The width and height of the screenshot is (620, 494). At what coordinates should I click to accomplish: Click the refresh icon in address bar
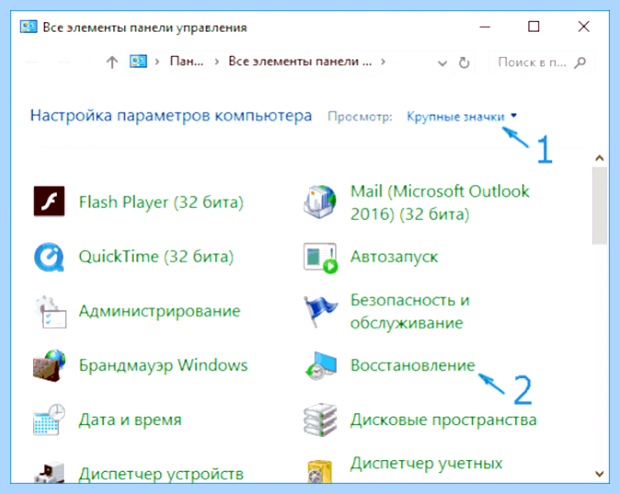[x=464, y=62]
